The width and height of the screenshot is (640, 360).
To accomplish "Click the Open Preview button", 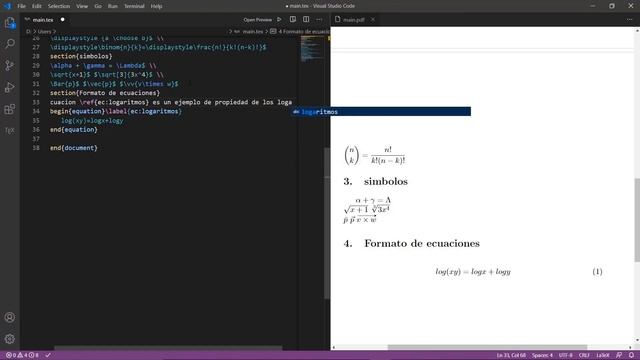I will [x=258, y=20].
